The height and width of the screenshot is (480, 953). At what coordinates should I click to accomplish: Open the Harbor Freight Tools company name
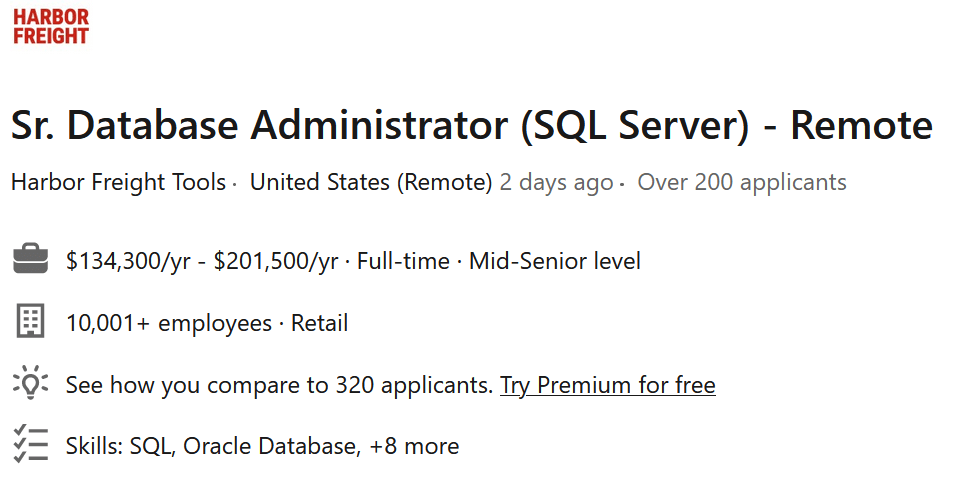pyautogui.click(x=118, y=183)
